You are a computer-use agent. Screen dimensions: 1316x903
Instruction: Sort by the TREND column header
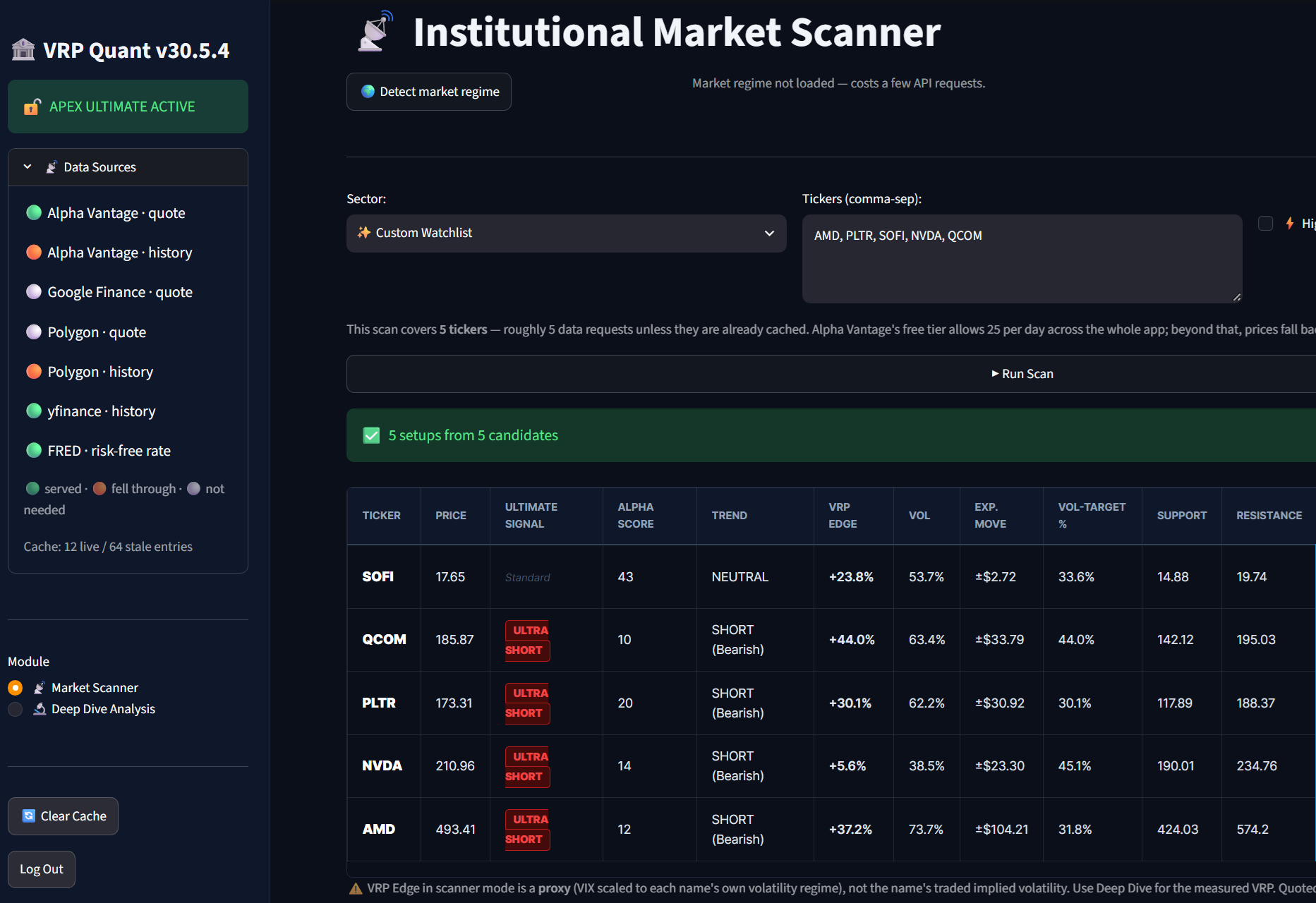point(755,516)
